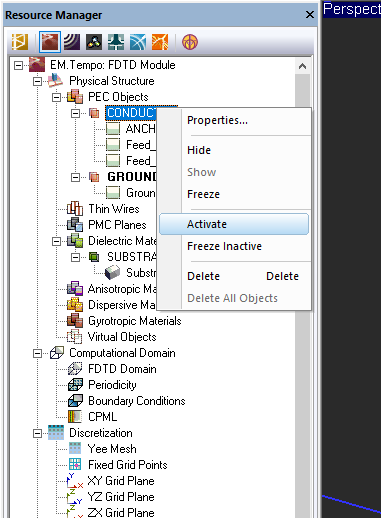Choose Freeze Inactive in the context menu
The height and width of the screenshot is (518, 381).
(x=235, y=246)
